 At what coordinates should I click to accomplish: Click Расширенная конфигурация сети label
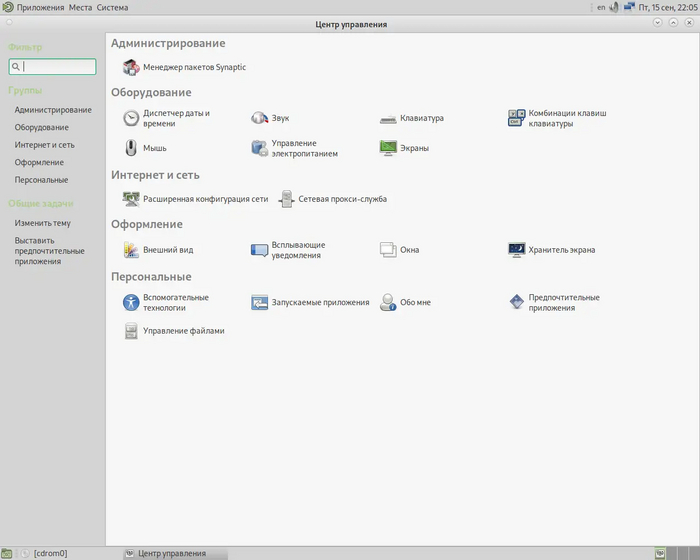(205, 199)
